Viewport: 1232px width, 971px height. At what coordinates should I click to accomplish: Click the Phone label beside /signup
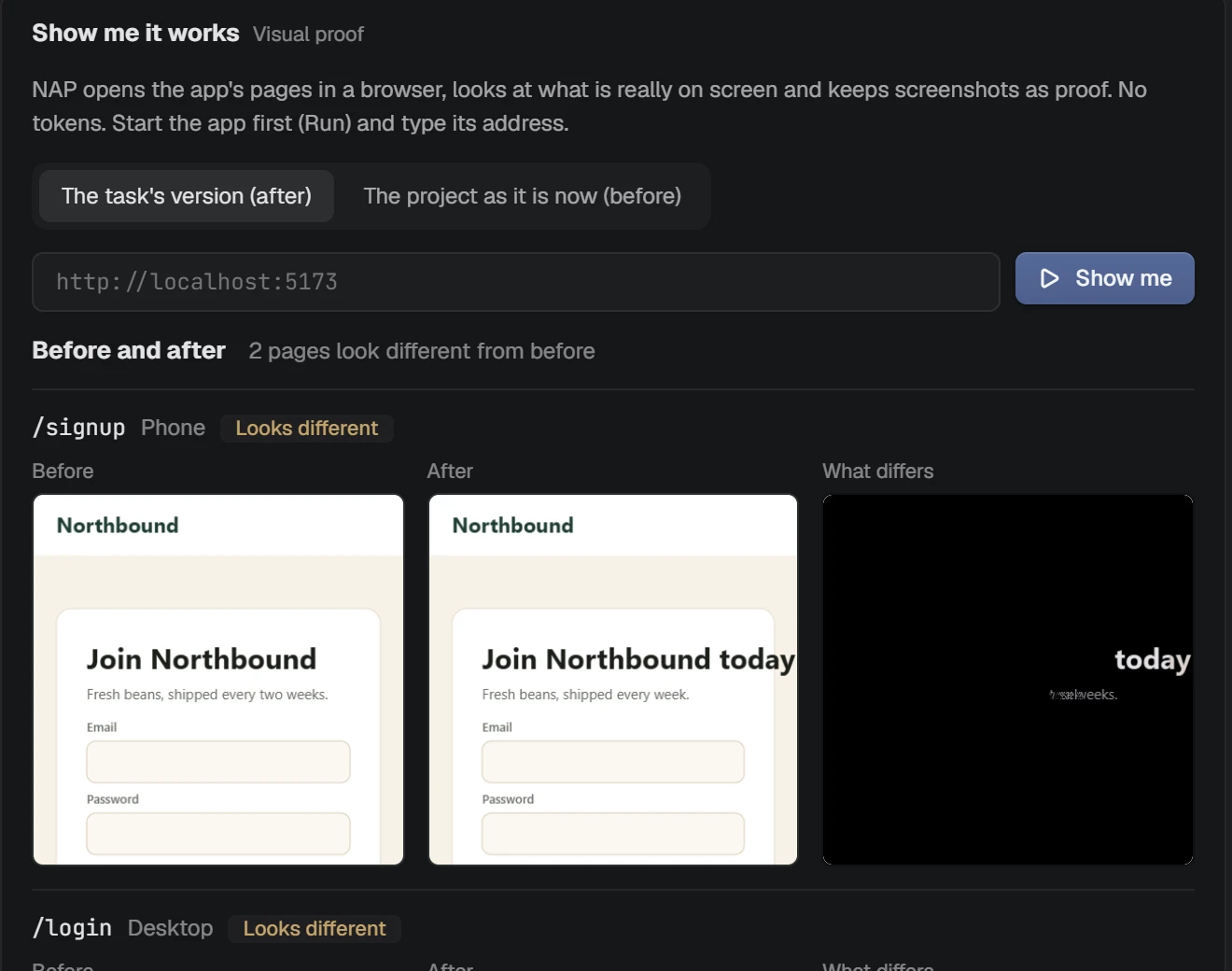point(173,428)
